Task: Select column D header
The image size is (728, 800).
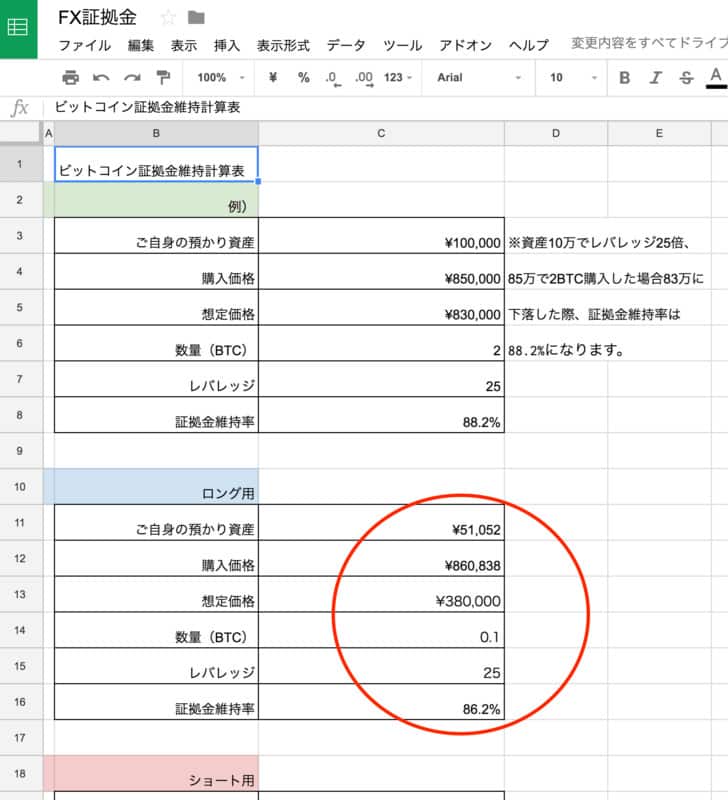Action: [x=556, y=133]
